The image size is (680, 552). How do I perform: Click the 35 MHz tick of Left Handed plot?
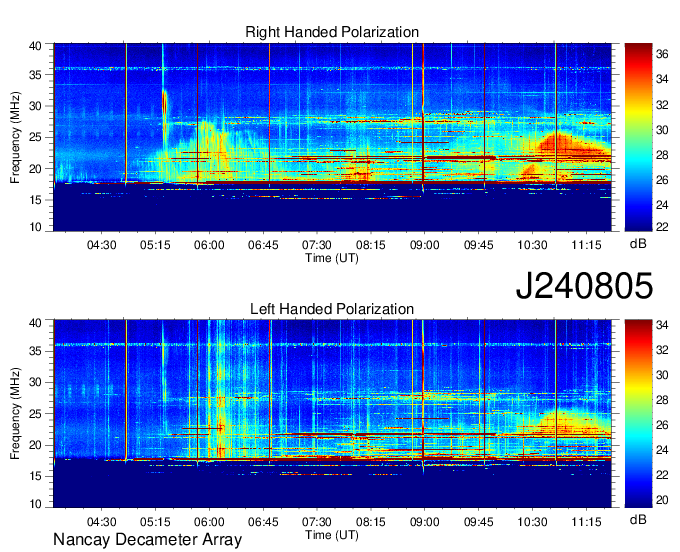click(x=35, y=351)
